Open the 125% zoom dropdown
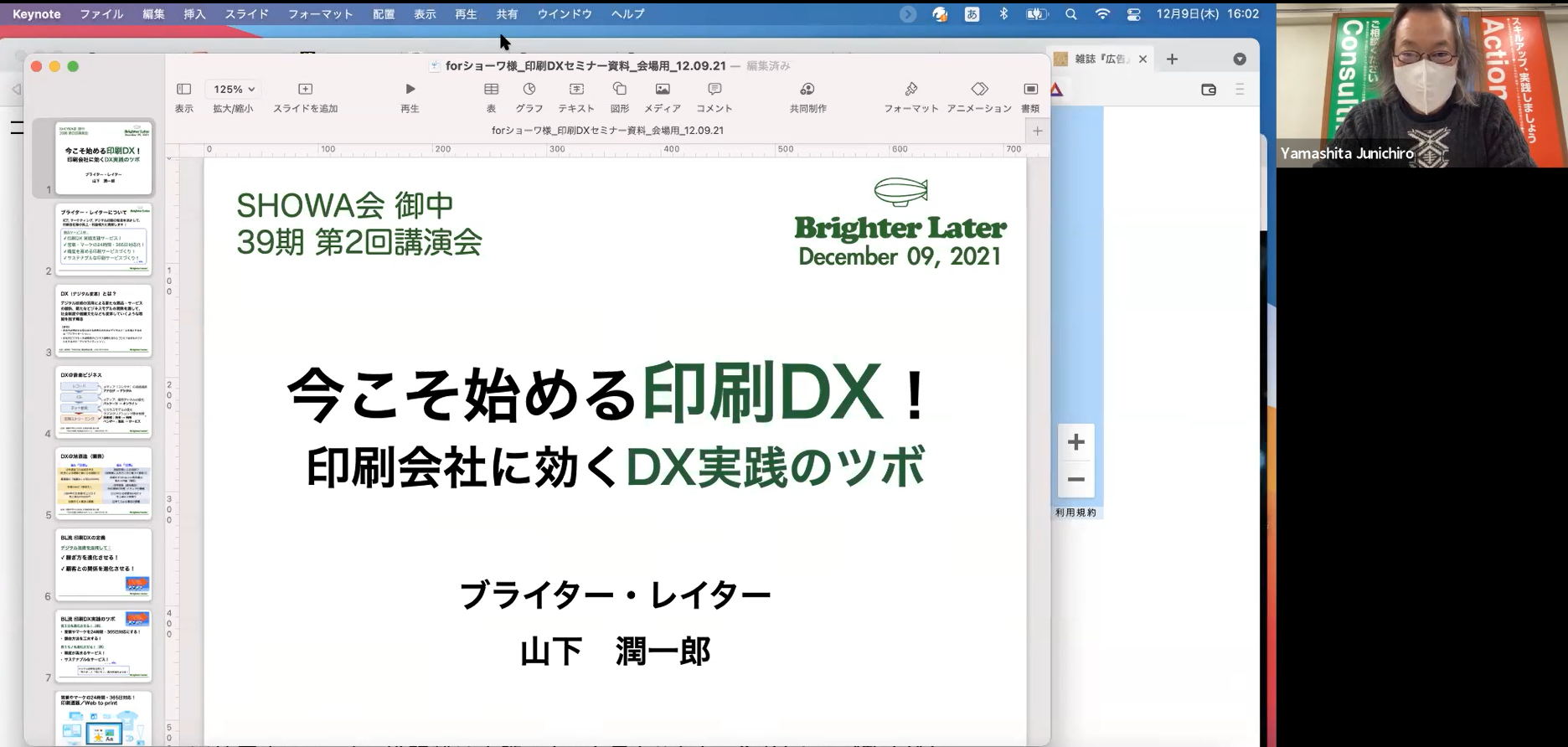1568x747 pixels. click(x=234, y=89)
